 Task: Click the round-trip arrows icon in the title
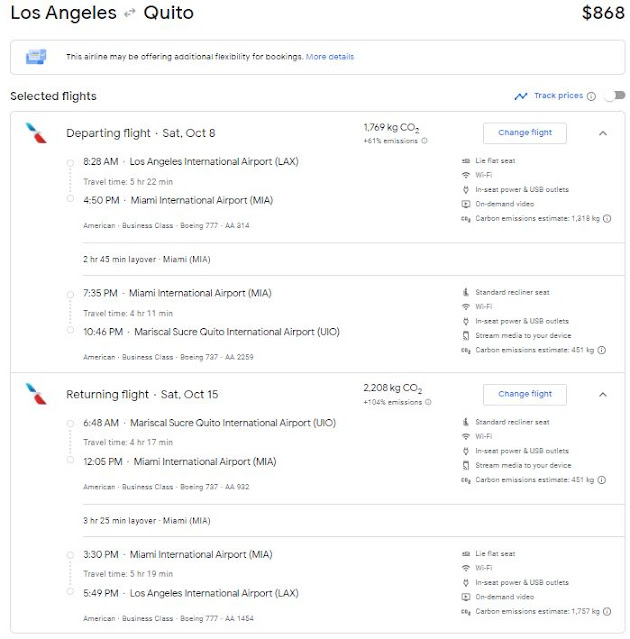[x=128, y=14]
